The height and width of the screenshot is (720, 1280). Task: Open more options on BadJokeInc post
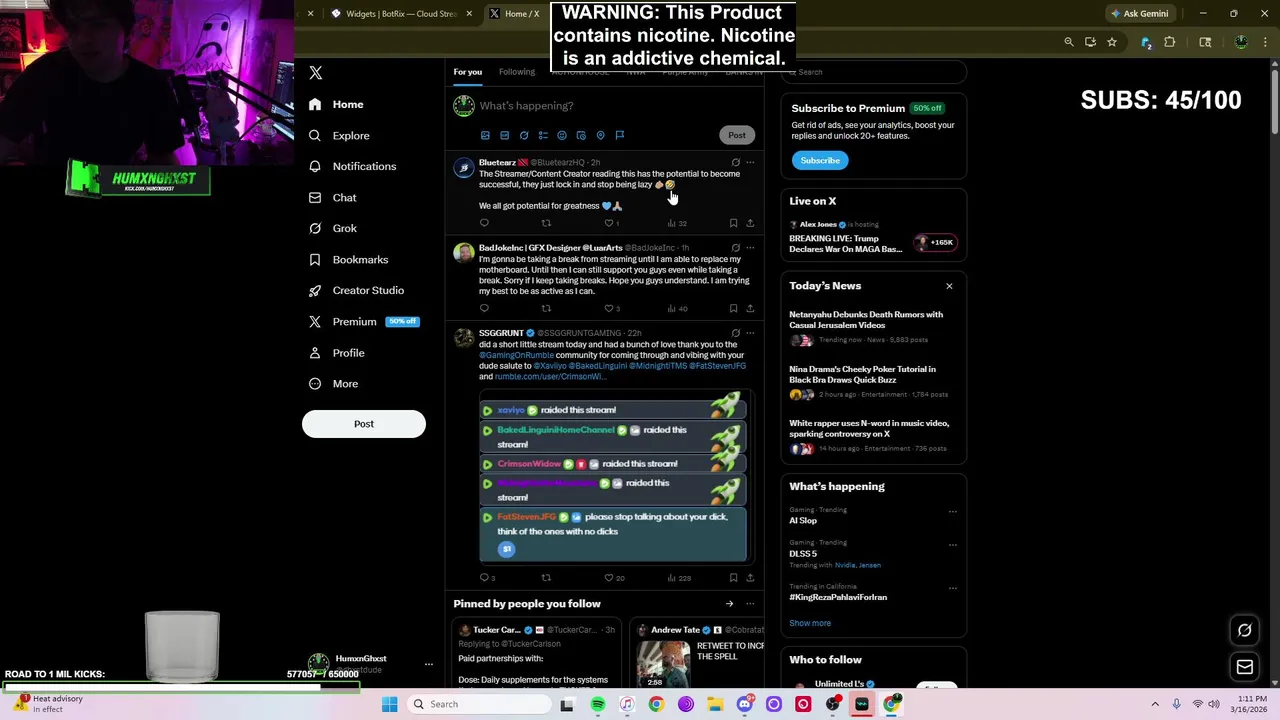click(750, 247)
